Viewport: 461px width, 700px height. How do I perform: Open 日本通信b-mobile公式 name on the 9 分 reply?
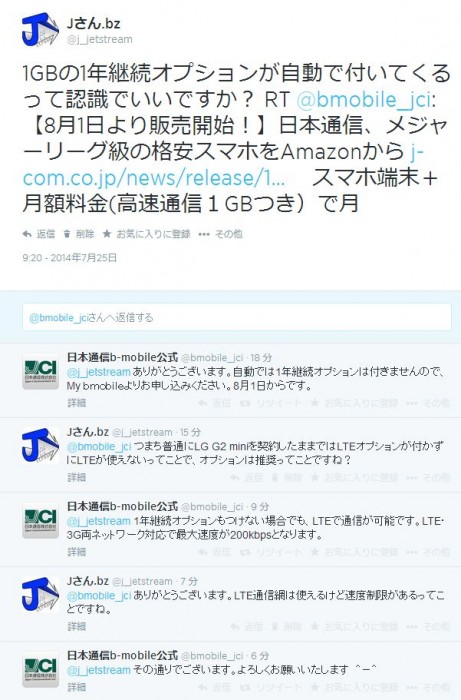[x=122, y=506]
